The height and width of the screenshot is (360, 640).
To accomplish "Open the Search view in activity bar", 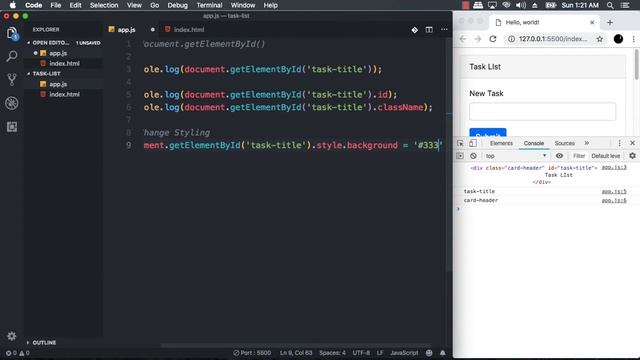I will (12, 56).
